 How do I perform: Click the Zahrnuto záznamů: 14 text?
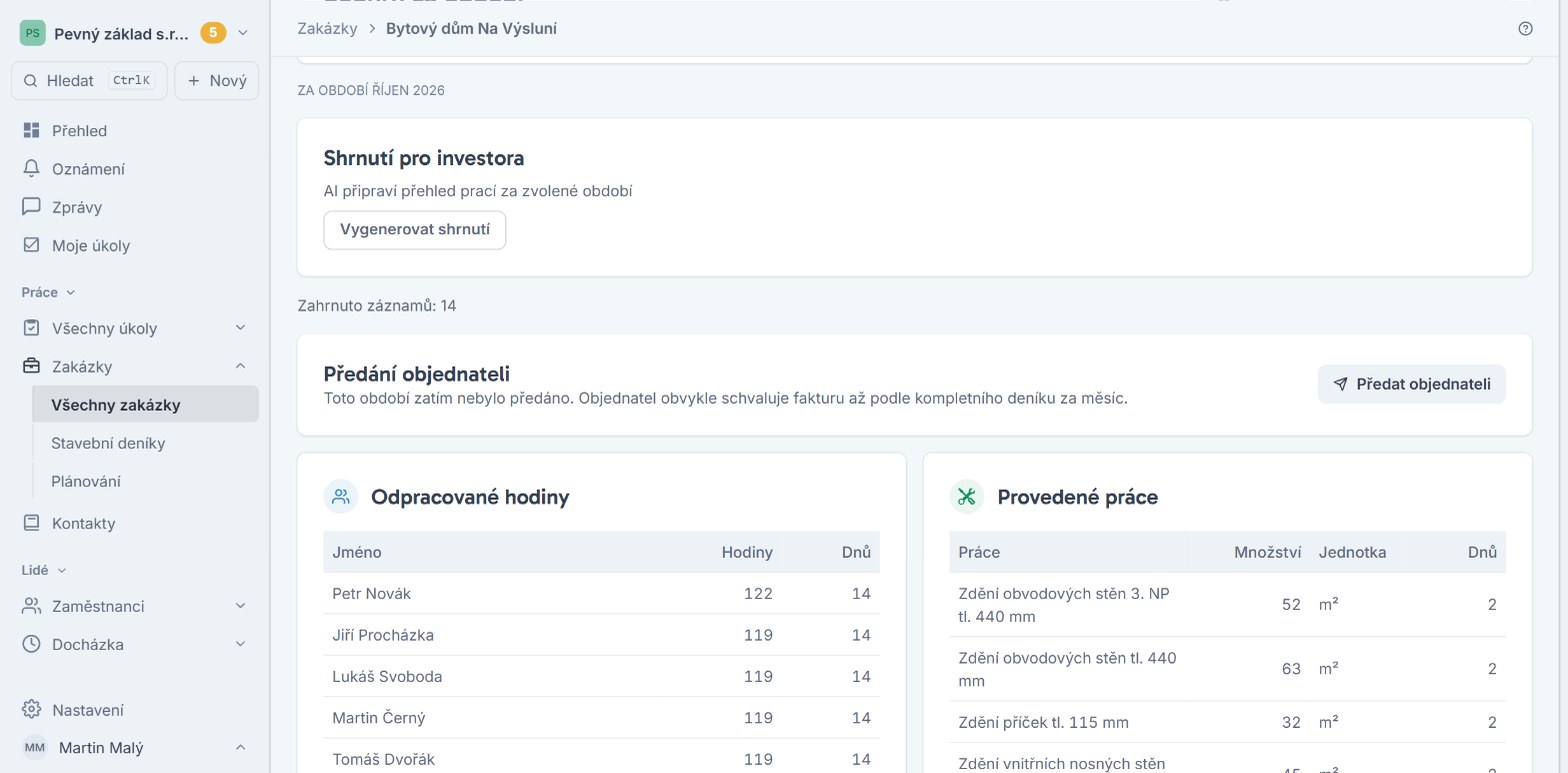(x=377, y=306)
